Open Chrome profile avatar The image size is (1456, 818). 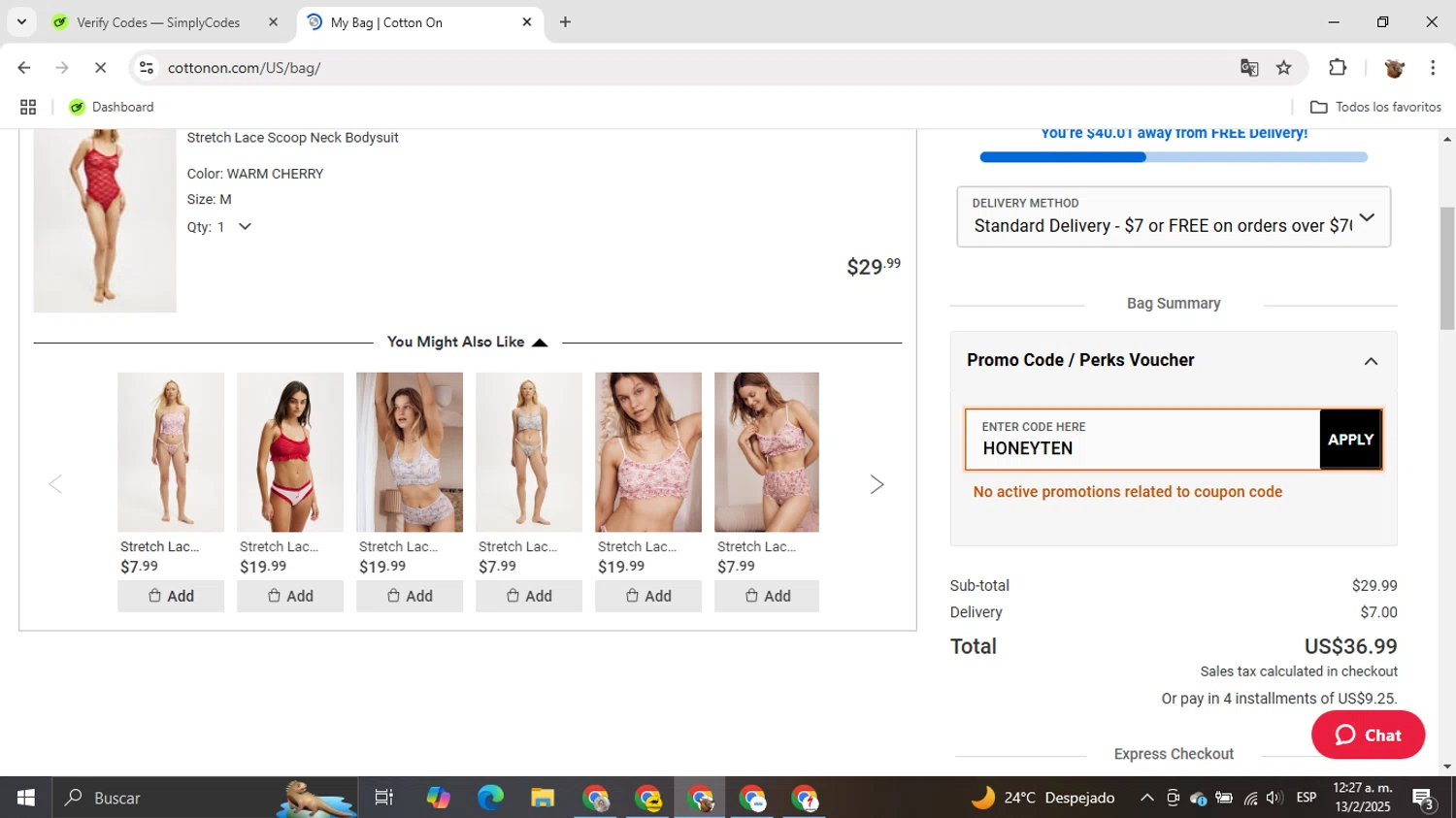click(x=1395, y=68)
